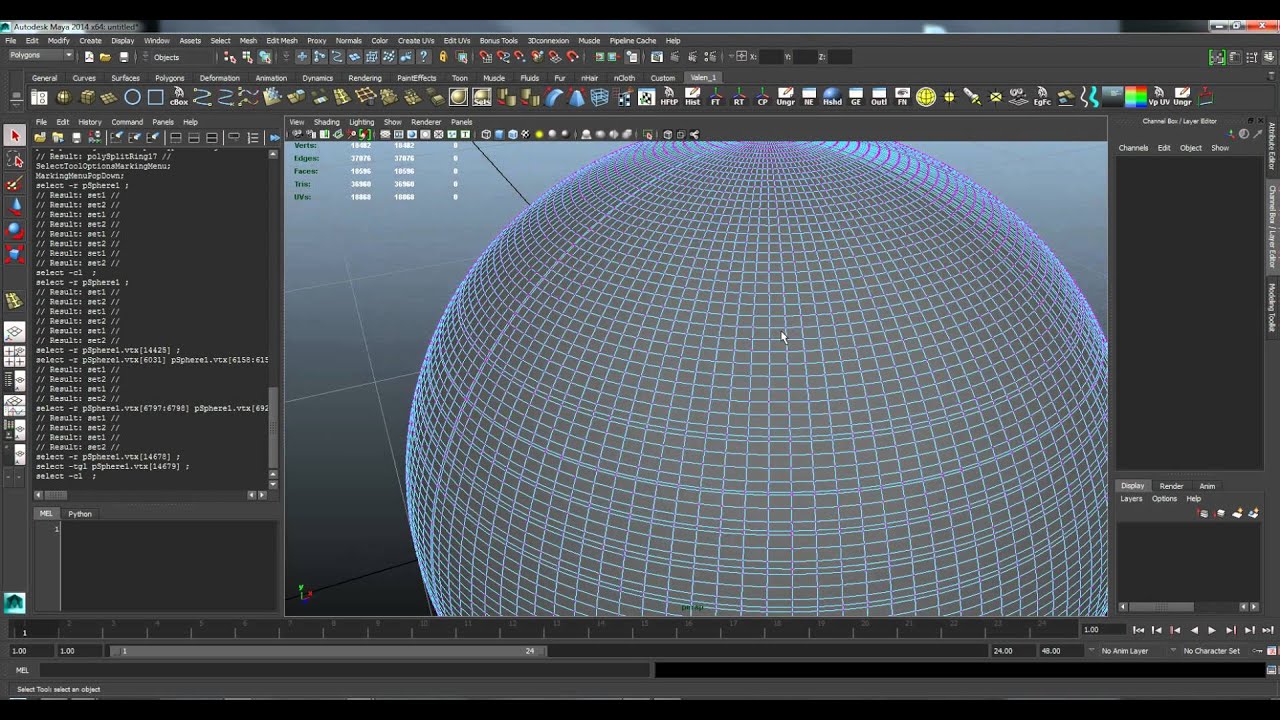Click the range slider bar
Viewport: 1280px width, 720px height.
click(328, 651)
